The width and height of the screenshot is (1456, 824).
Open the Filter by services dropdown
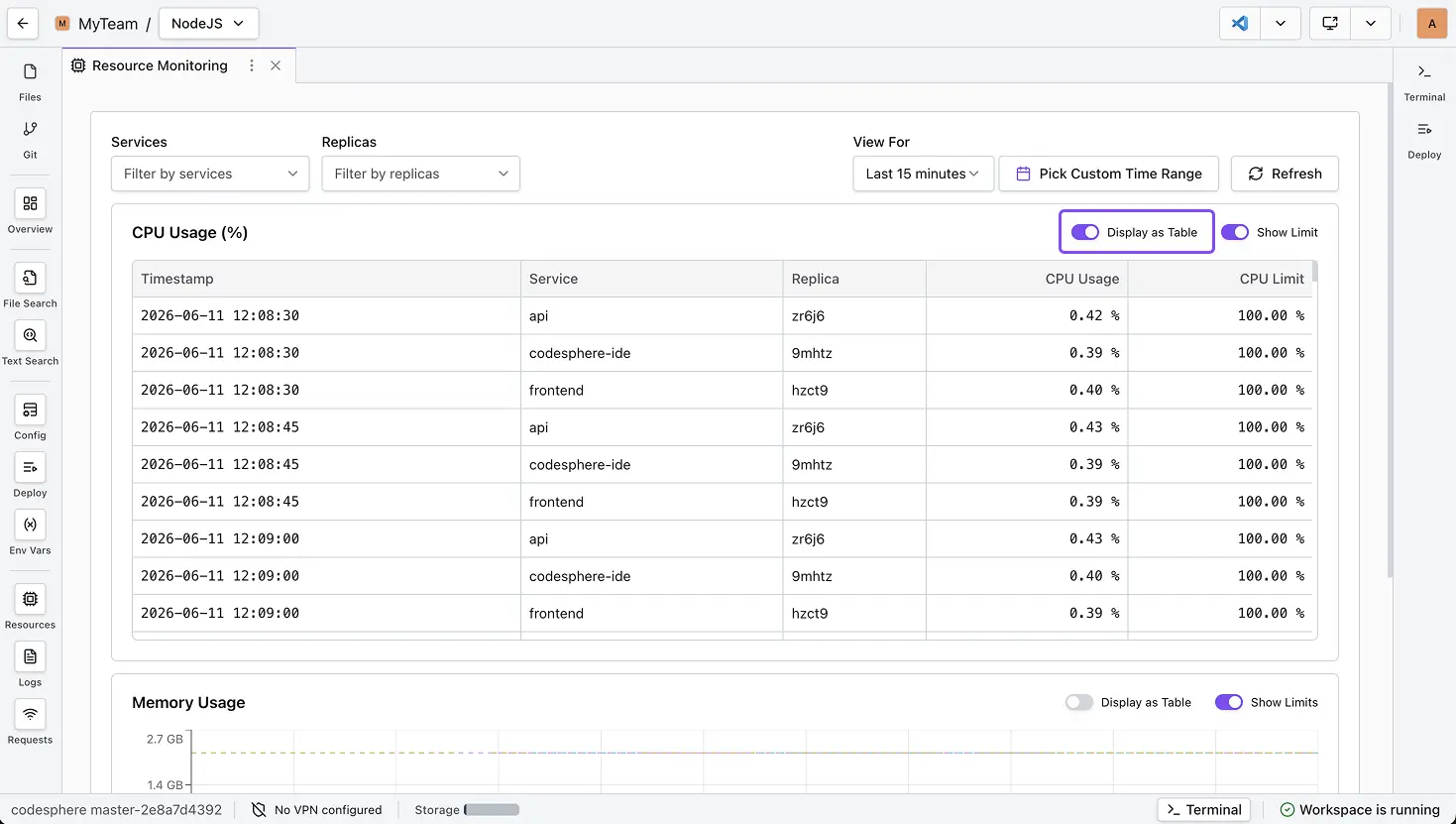pyautogui.click(x=210, y=174)
